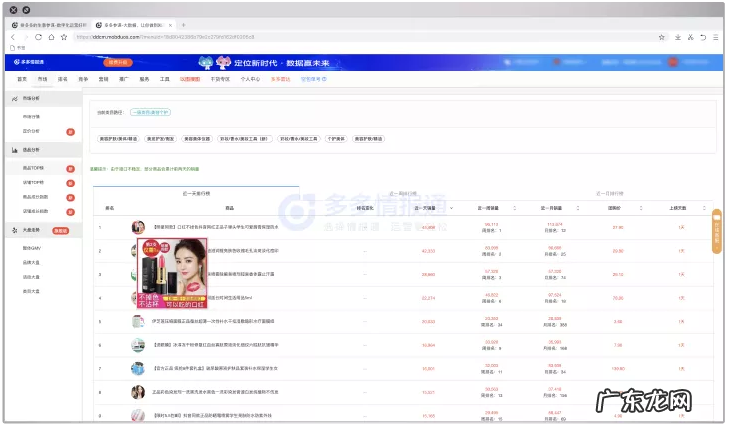Bookmark the page via address bar star

point(662,37)
